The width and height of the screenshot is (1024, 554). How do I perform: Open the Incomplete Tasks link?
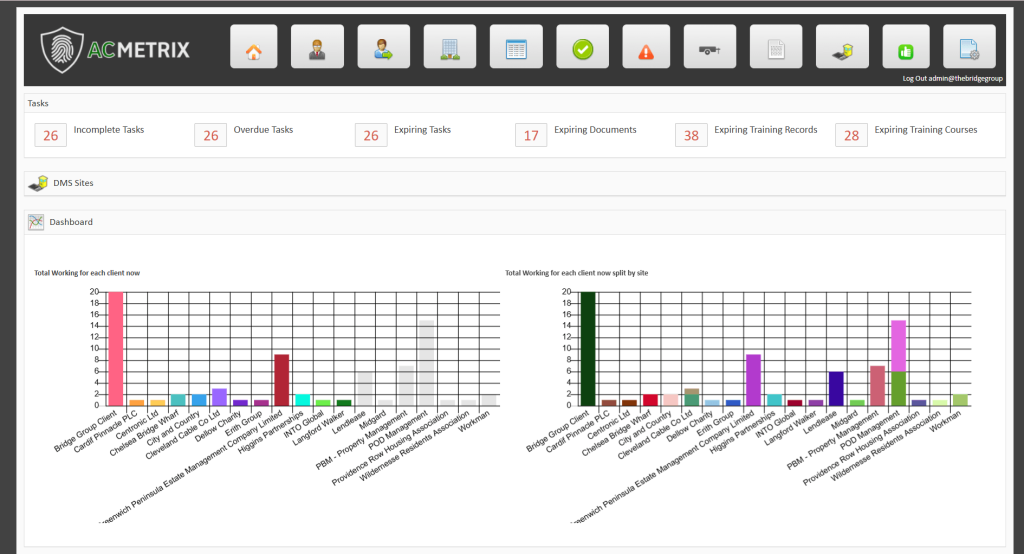tap(109, 130)
